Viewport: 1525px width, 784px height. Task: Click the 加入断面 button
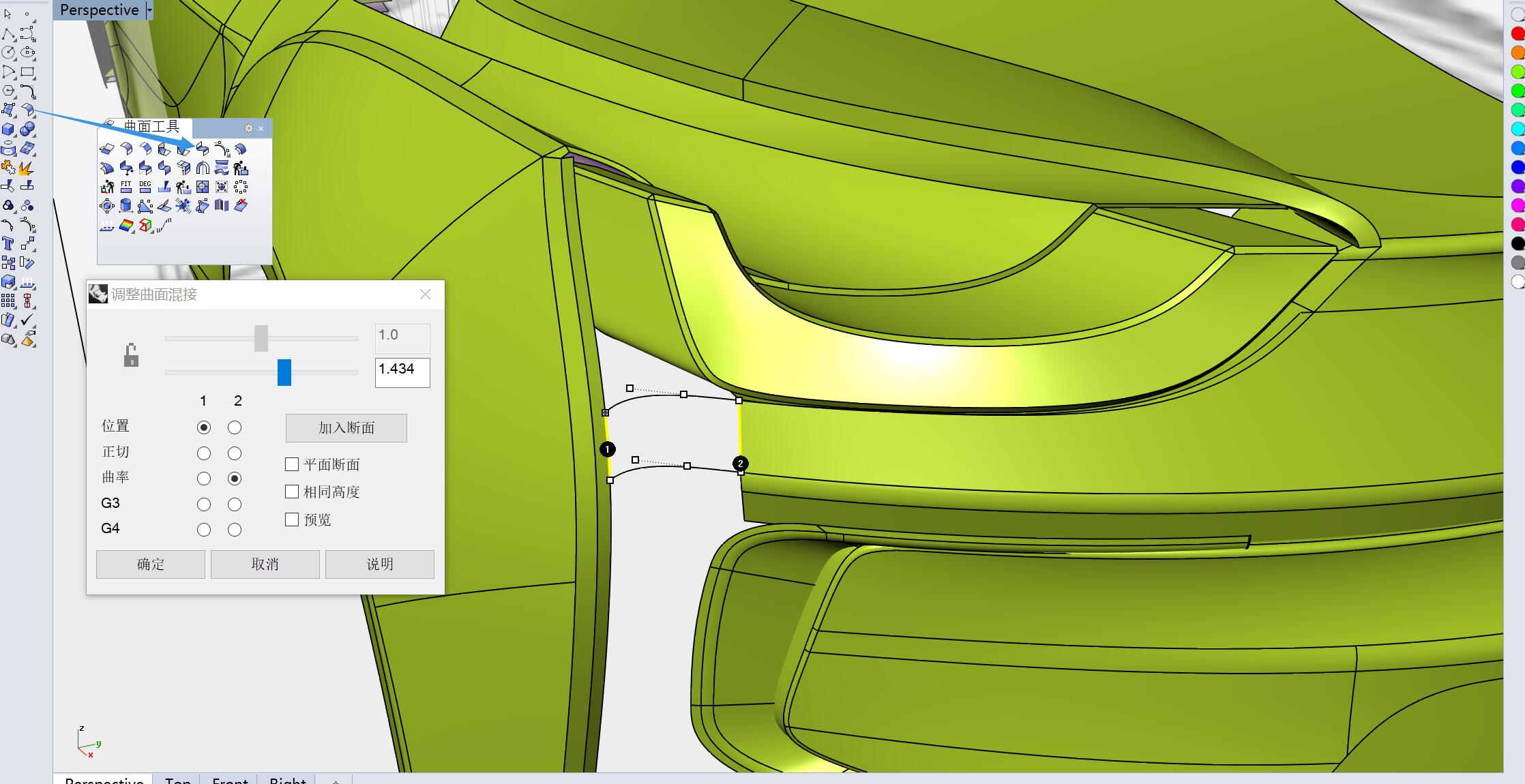pyautogui.click(x=346, y=428)
